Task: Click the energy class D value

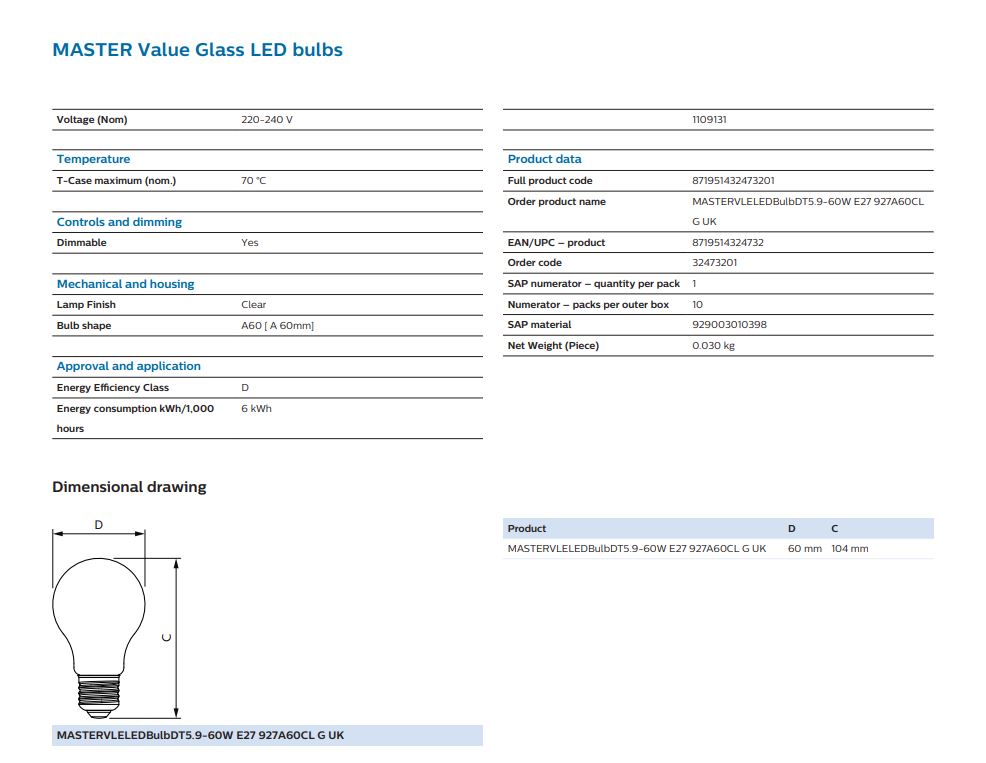Action: tap(245, 387)
